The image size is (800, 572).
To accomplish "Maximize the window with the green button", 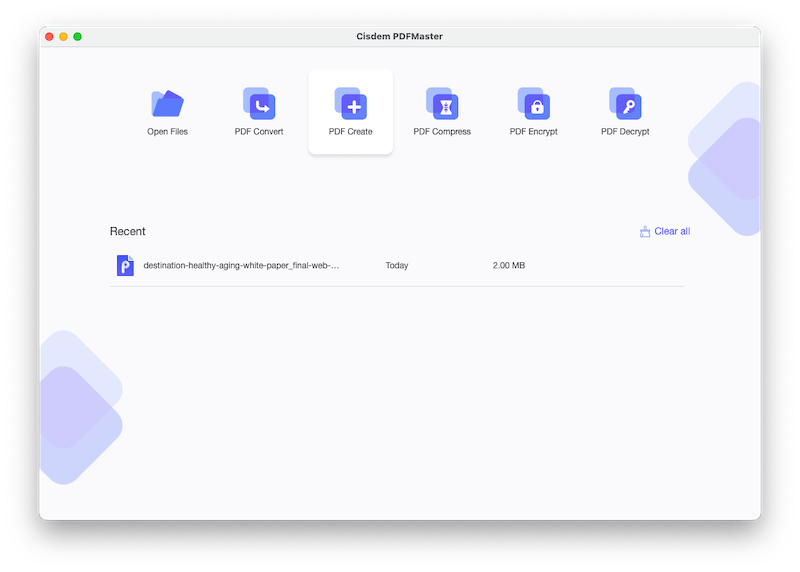I will [78, 36].
